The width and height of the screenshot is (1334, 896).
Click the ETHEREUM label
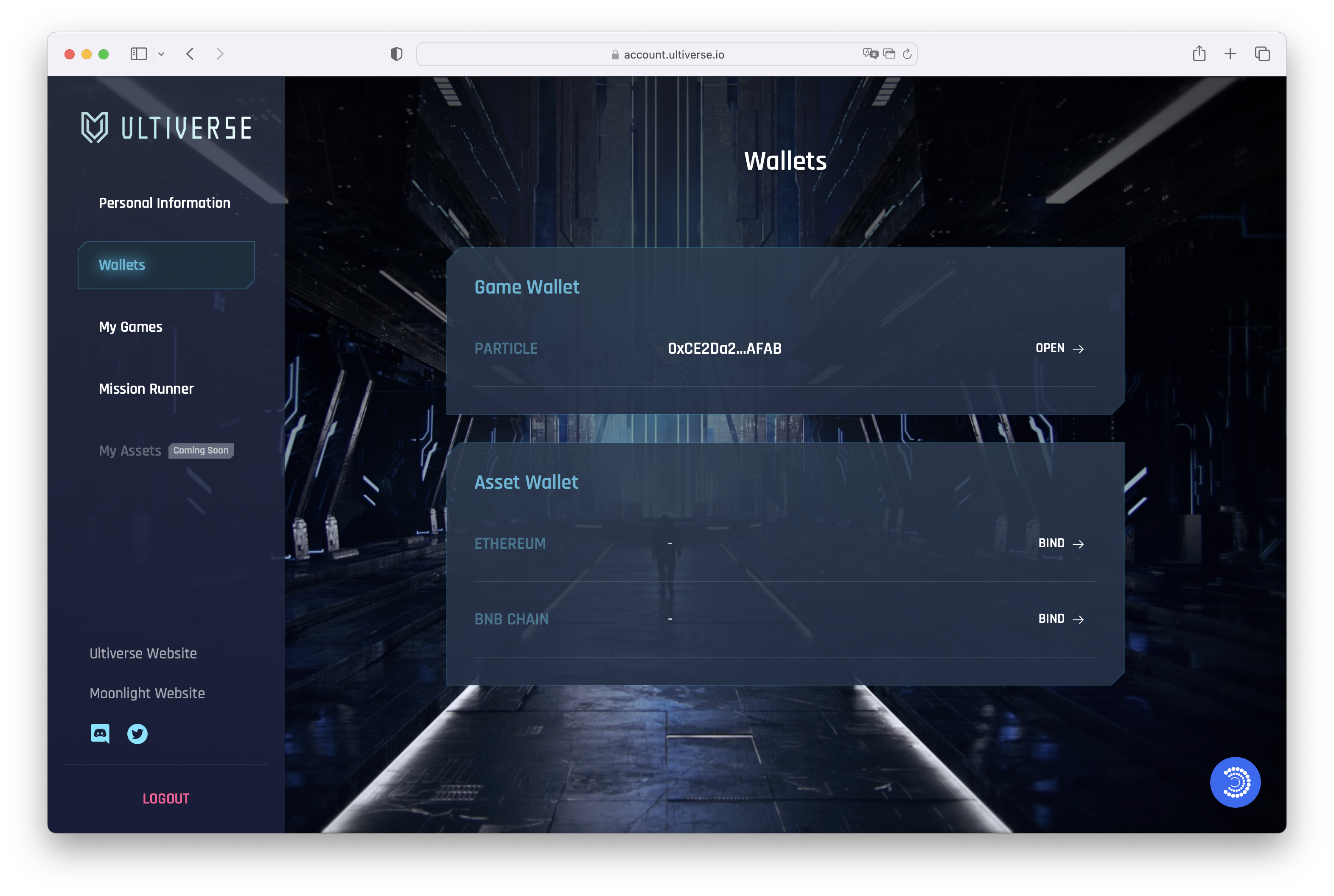click(x=510, y=543)
